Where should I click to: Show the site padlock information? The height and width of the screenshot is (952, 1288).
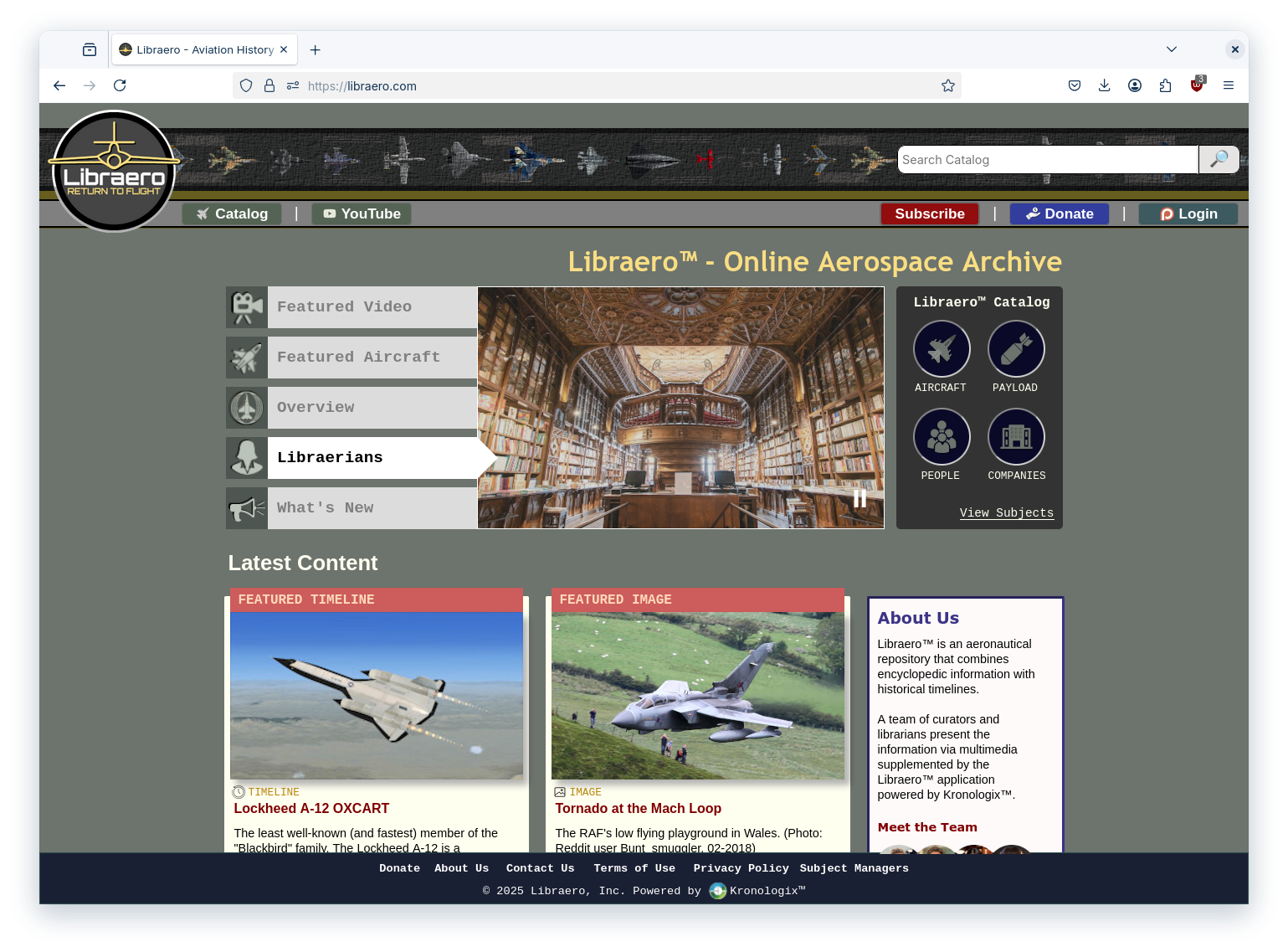click(x=269, y=85)
